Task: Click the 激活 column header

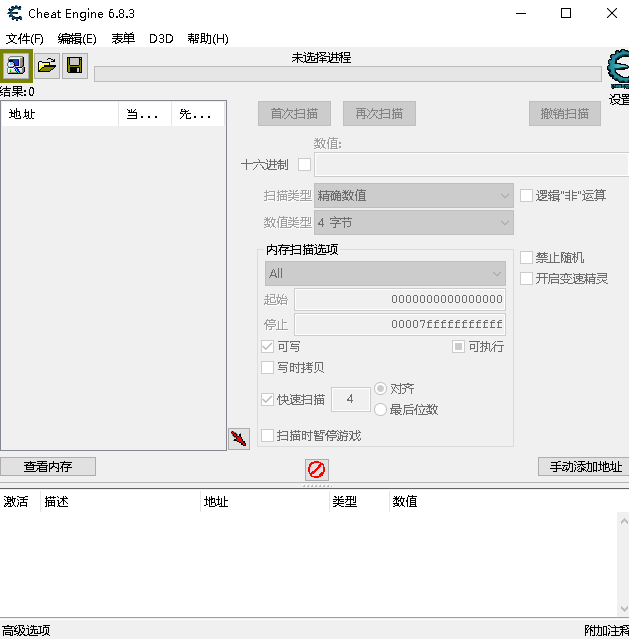Action: coord(20,502)
